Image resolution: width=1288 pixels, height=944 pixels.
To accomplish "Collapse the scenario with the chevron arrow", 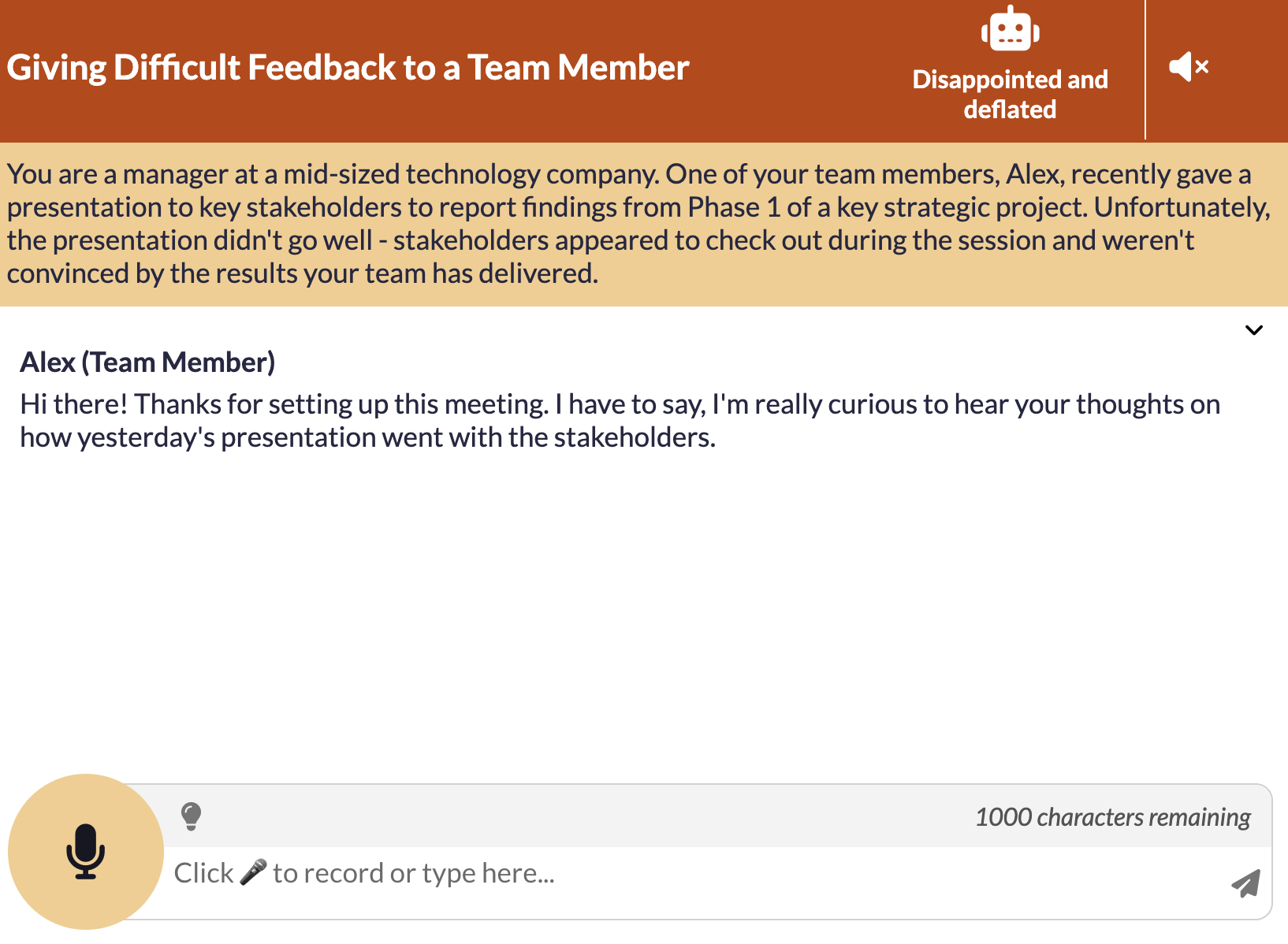I will [x=1253, y=330].
